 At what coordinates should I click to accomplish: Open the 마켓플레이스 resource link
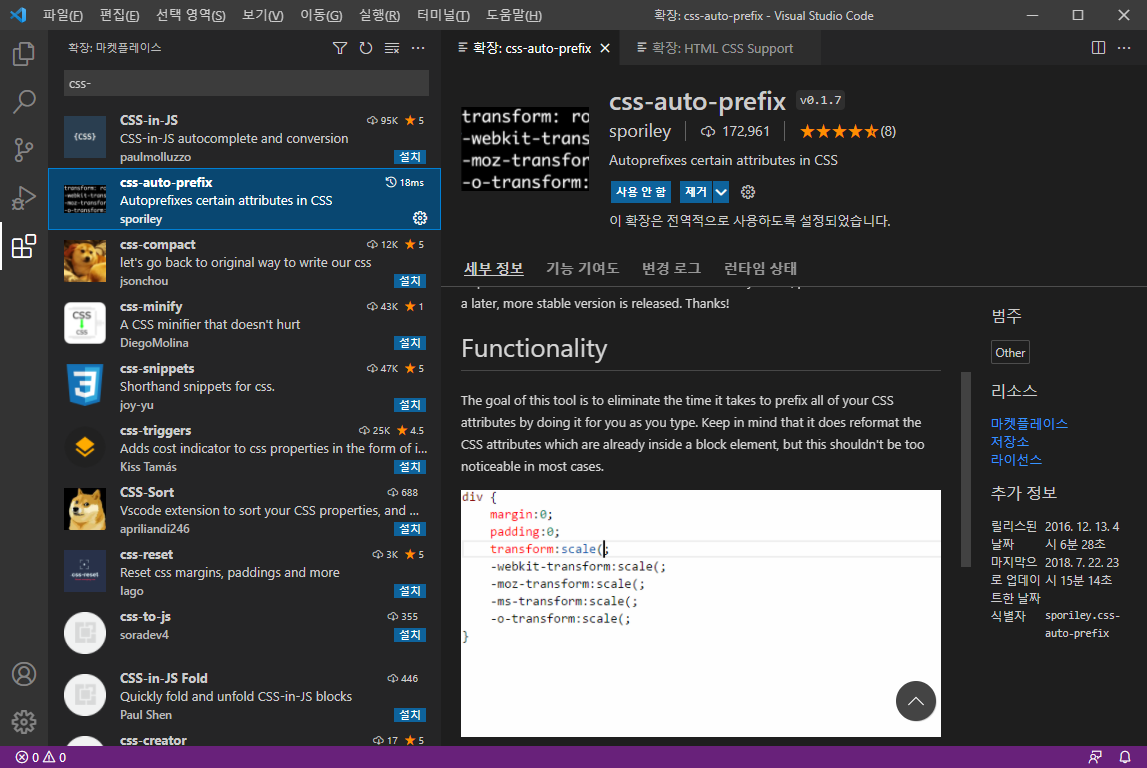[1029, 423]
